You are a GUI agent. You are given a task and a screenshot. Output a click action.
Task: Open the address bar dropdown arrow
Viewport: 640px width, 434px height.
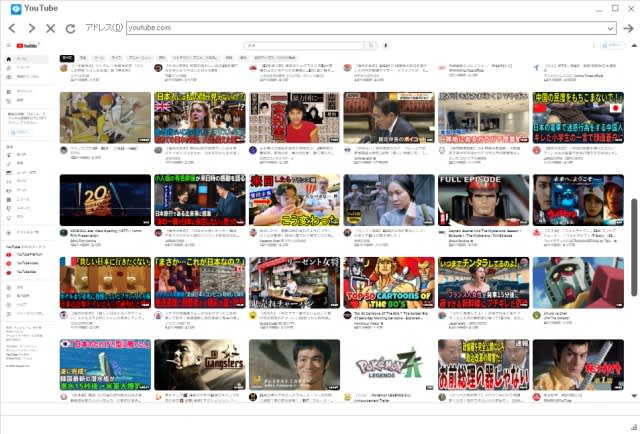611,28
